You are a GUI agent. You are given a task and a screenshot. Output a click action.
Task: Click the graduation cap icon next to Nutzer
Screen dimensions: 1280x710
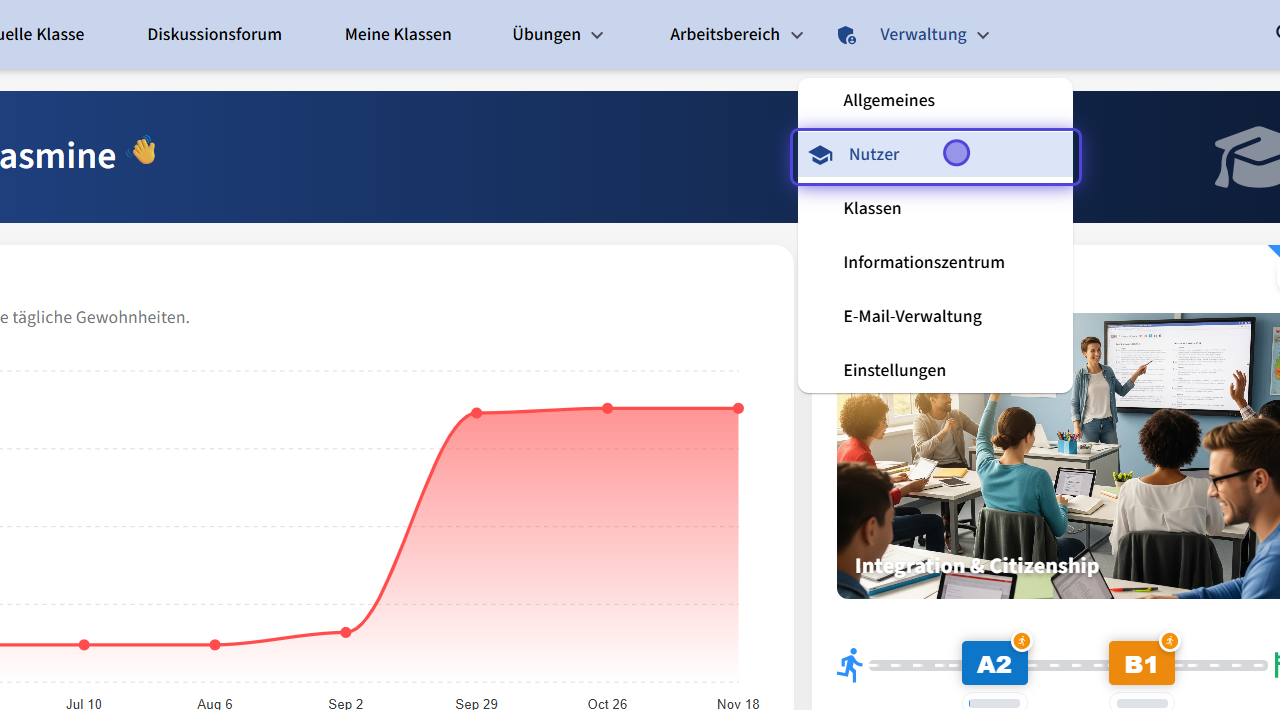821,155
